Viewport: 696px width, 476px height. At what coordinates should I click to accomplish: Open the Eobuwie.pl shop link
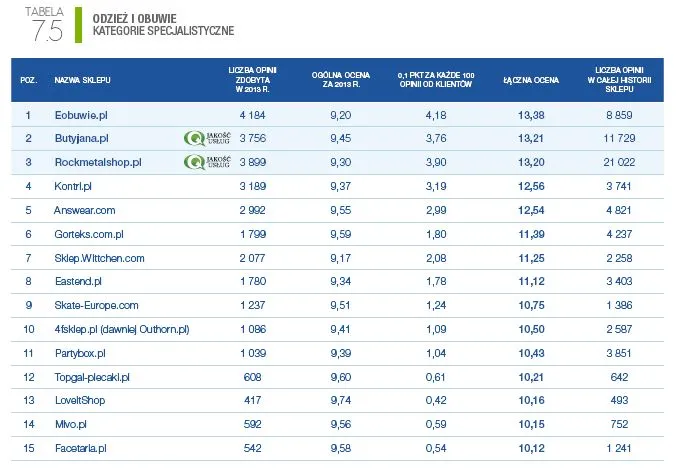tap(80, 115)
